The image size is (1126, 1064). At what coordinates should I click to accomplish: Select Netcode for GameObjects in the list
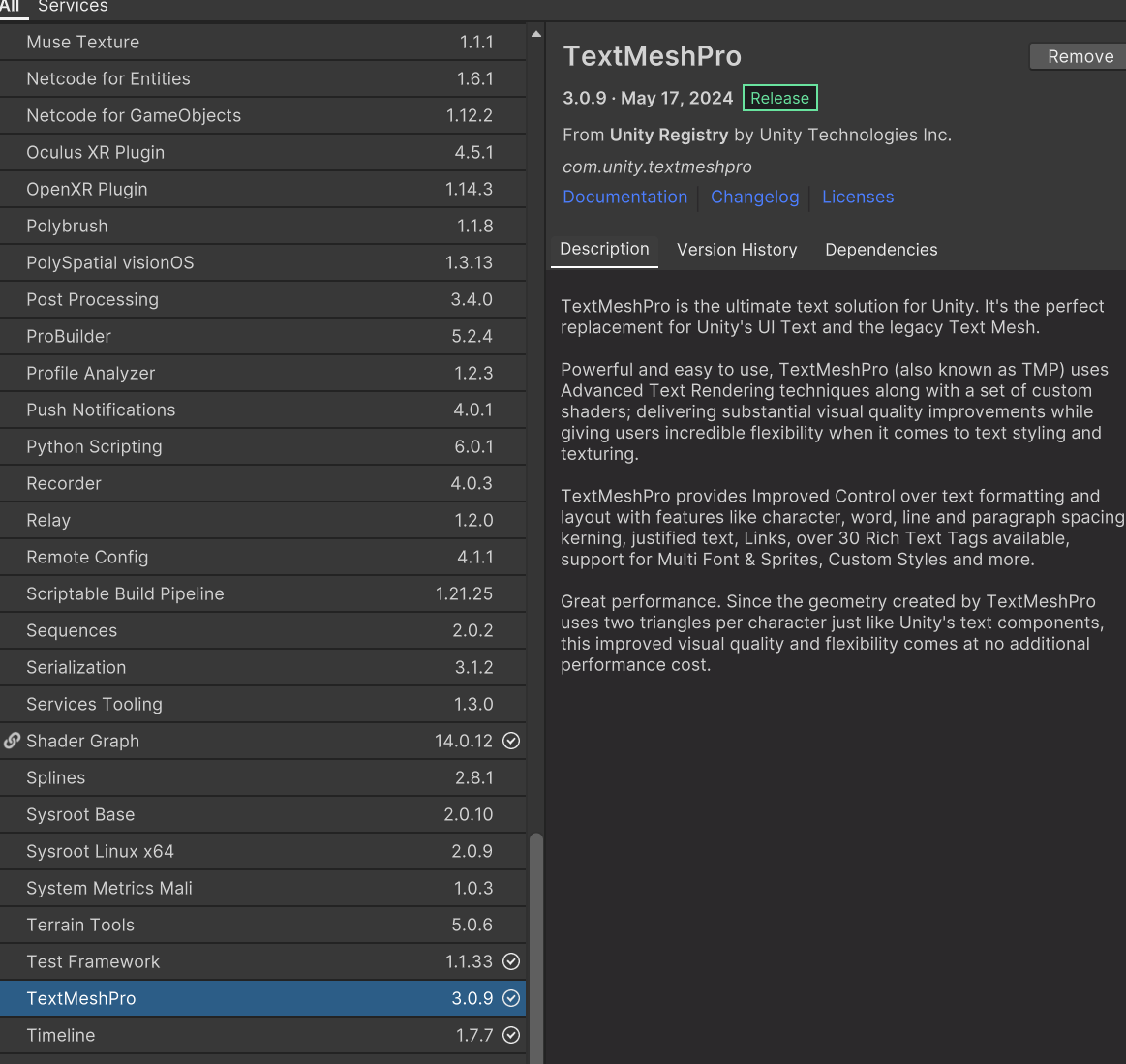(261, 115)
